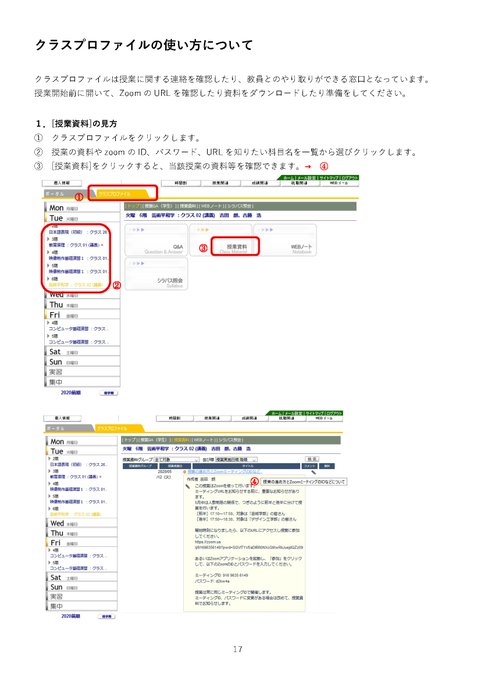Collapse Tue row in the materials-list screenshot
The height and width of the screenshot is (680, 481).
82,451
